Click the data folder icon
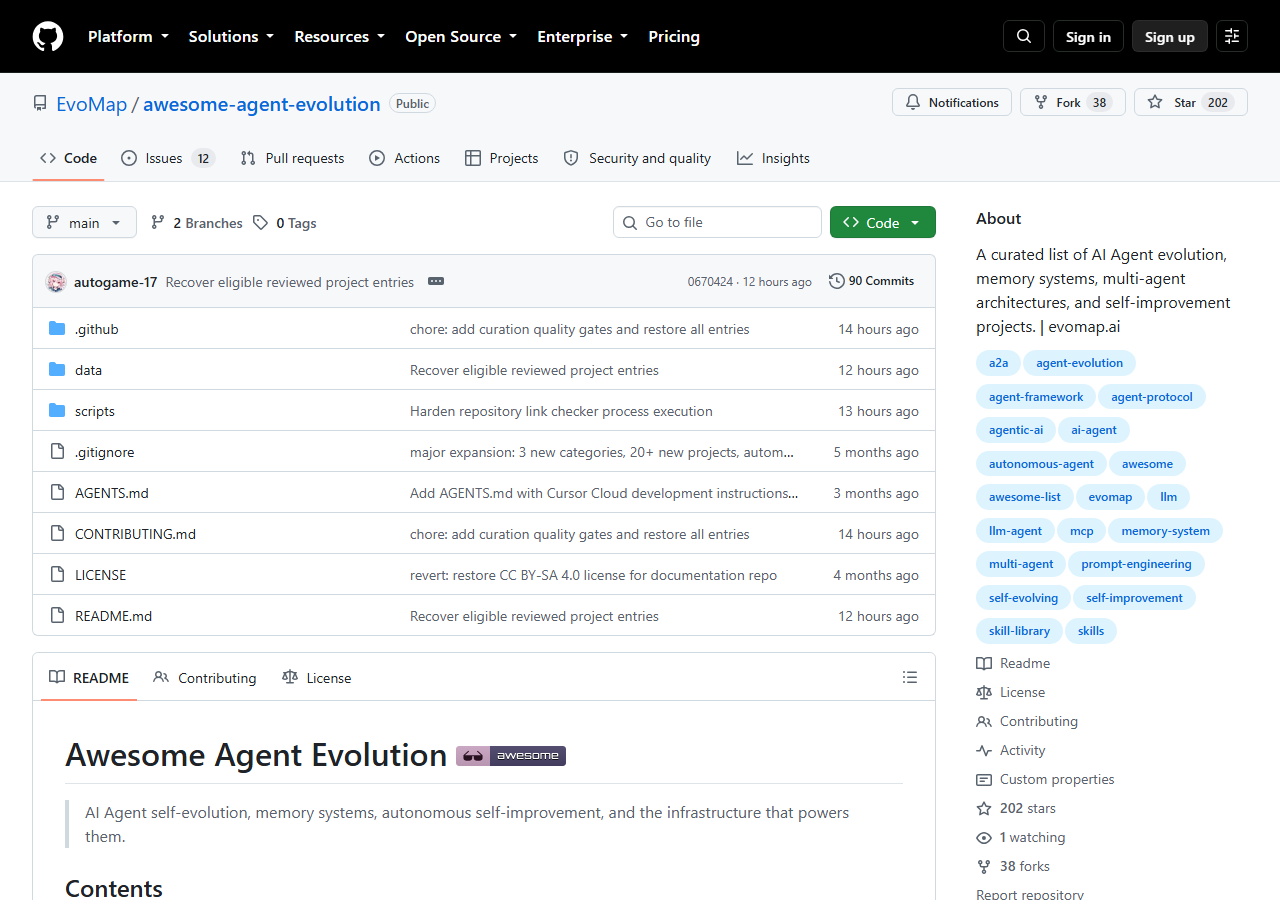The height and width of the screenshot is (900, 1280). pos(57,370)
